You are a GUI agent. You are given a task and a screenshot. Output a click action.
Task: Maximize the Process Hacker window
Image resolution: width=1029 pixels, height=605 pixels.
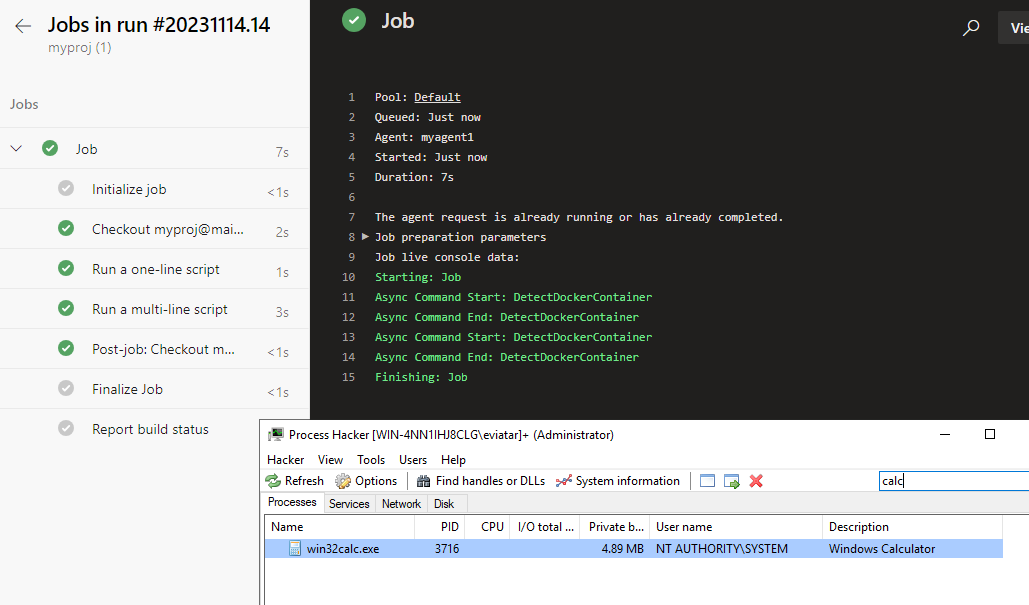pyautogui.click(x=990, y=434)
